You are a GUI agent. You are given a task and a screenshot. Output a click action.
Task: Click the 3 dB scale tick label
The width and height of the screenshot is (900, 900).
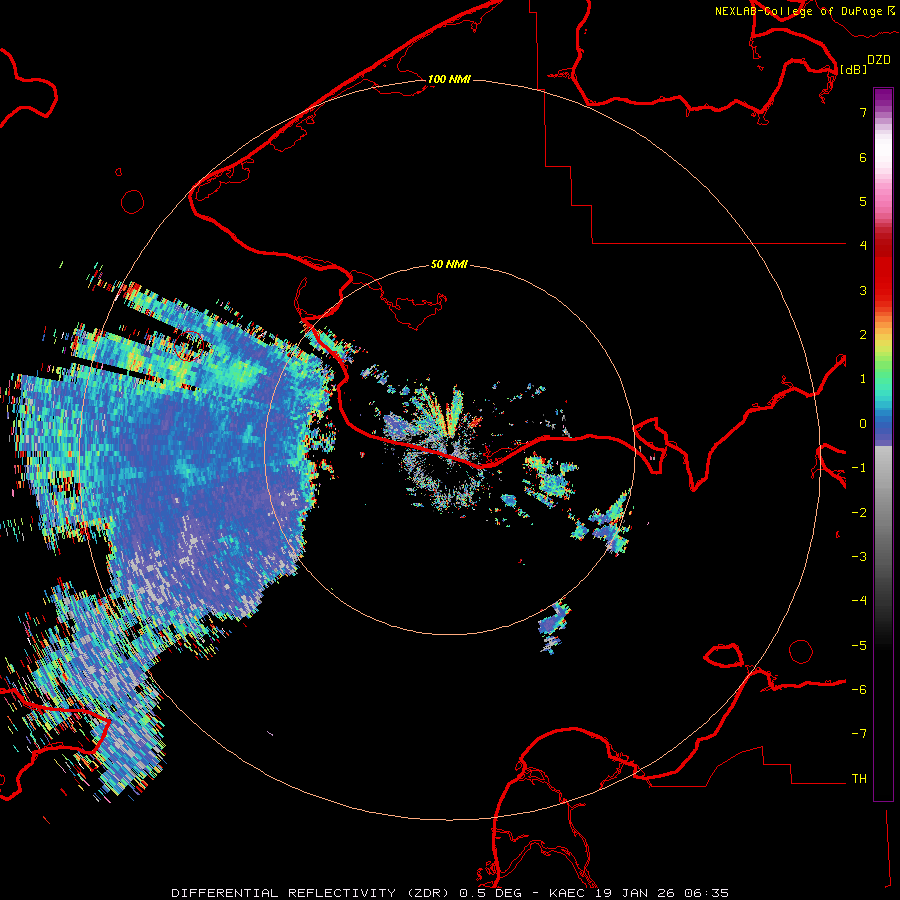863,290
